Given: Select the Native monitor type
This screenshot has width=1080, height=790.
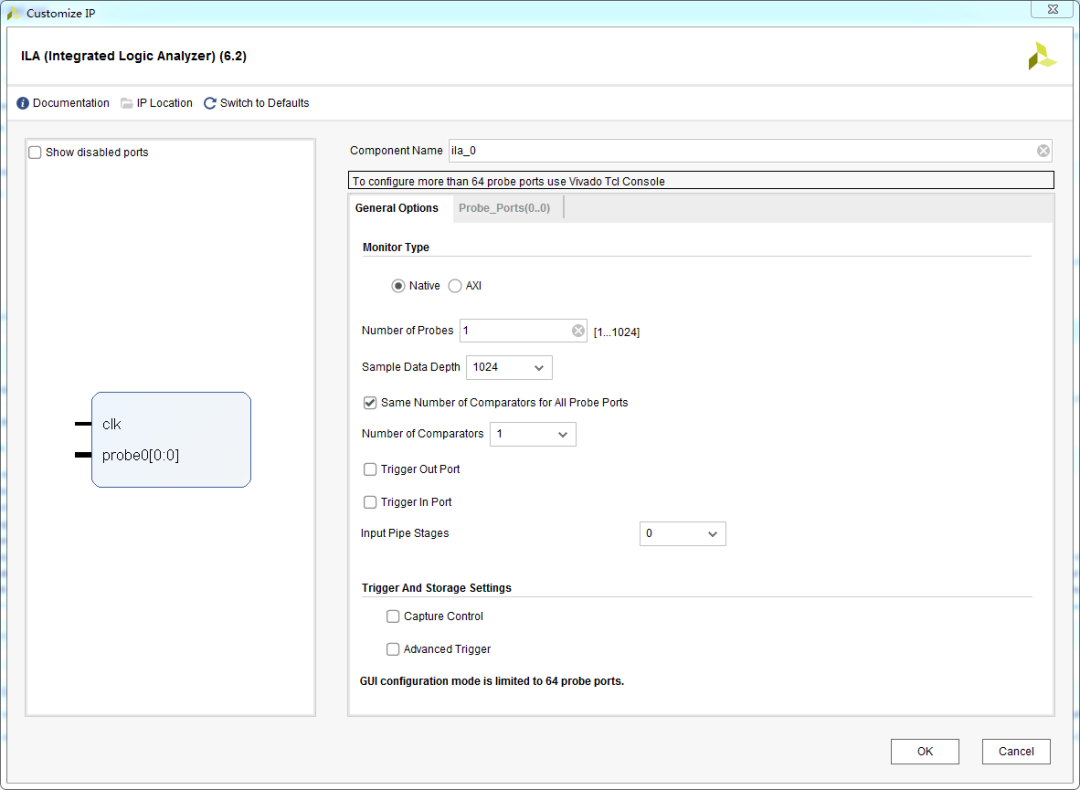Looking at the screenshot, I should point(398,286).
